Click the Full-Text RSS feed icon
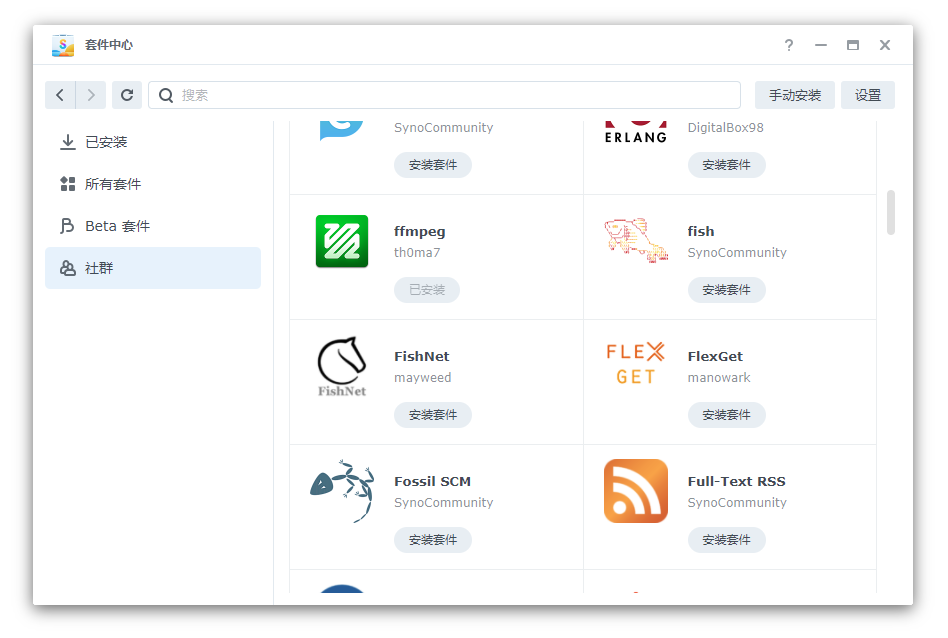 pos(636,491)
